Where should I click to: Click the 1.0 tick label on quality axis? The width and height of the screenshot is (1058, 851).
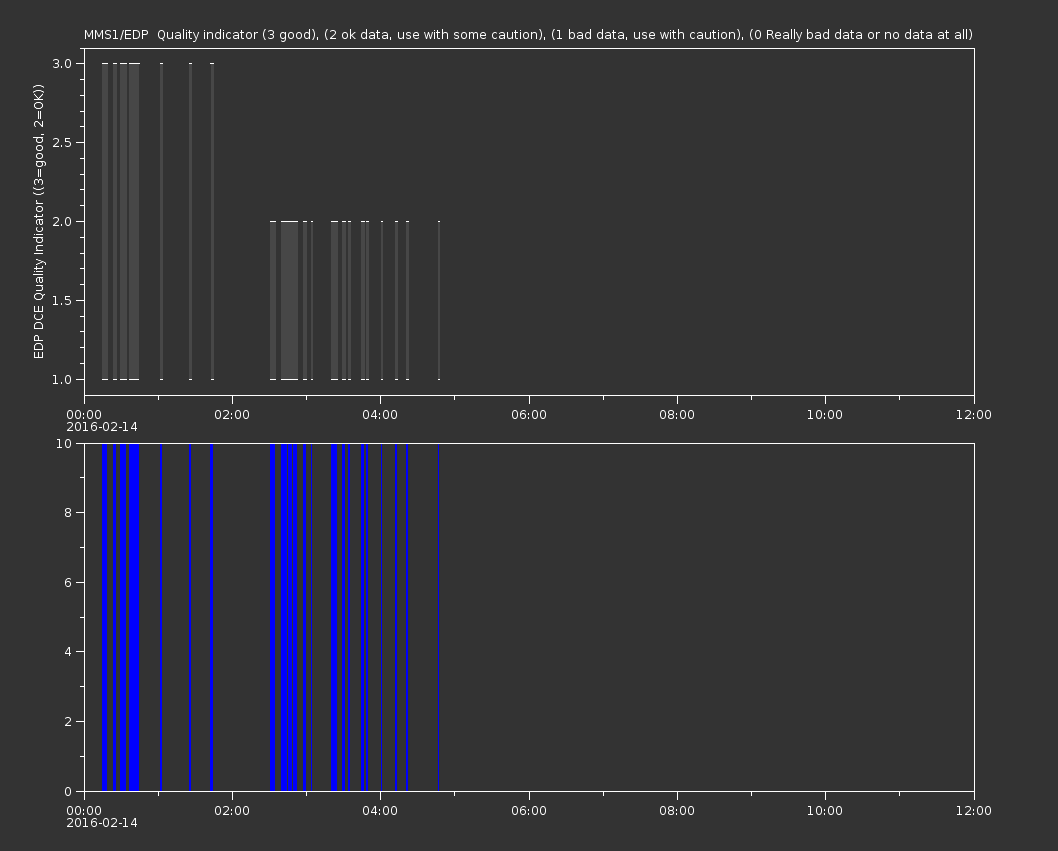click(x=61, y=379)
